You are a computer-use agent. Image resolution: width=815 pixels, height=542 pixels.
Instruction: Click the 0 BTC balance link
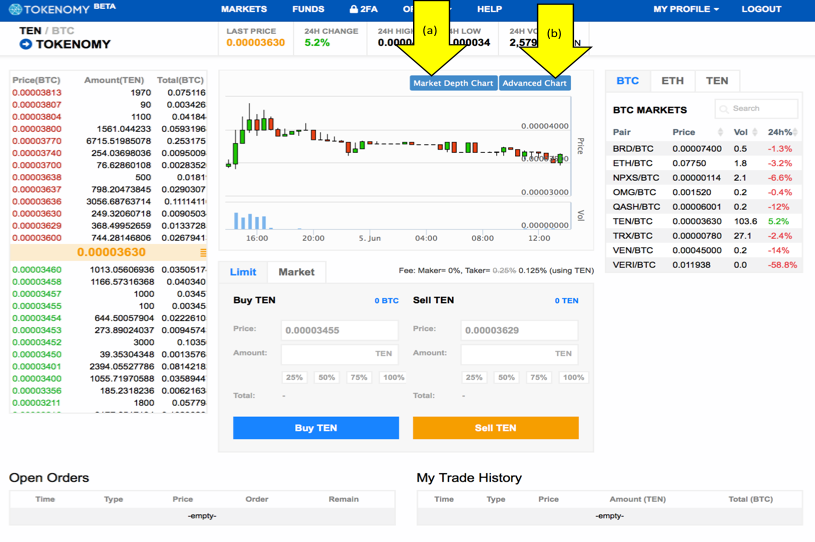pos(387,301)
